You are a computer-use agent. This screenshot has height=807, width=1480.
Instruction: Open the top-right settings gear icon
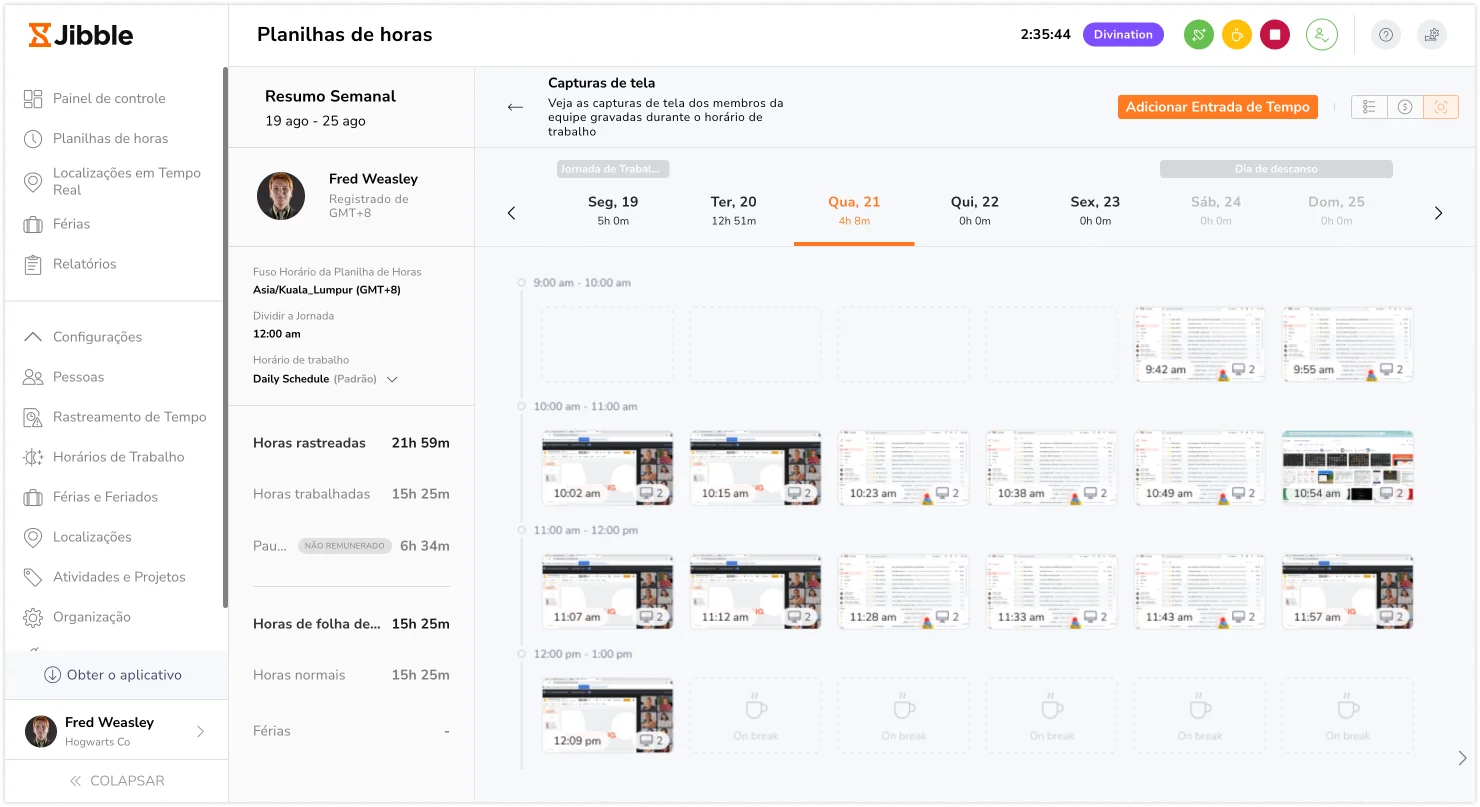1432,35
